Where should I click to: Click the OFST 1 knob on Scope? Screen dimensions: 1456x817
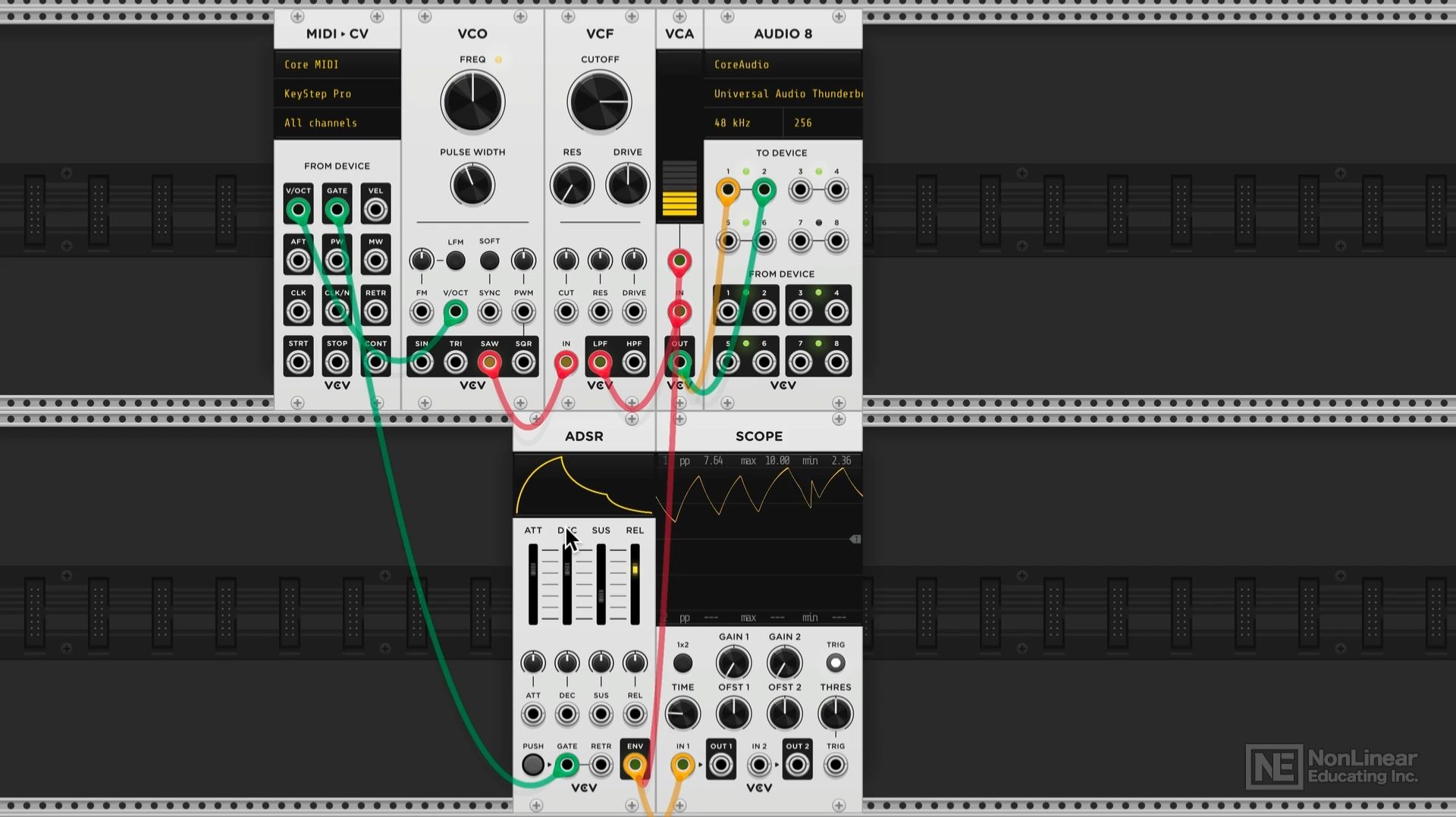pyautogui.click(x=733, y=714)
